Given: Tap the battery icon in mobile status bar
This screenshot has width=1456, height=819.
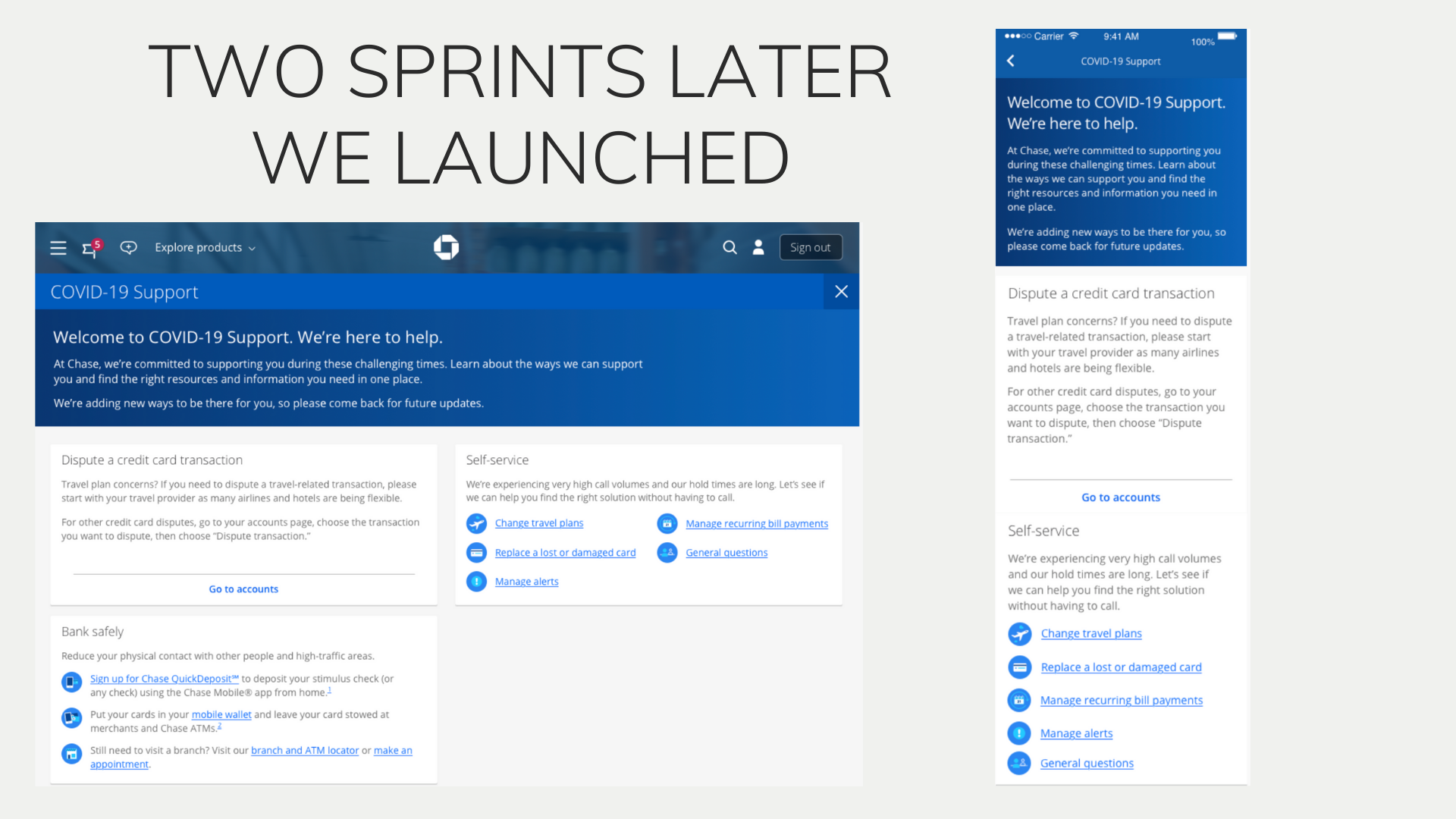Looking at the screenshot, I should [x=1228, y=36].
